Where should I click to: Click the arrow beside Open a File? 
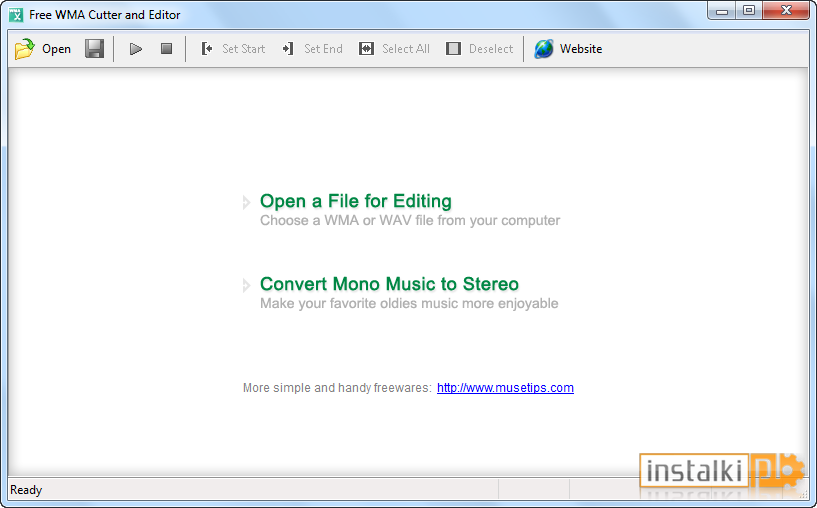(246, 202)
